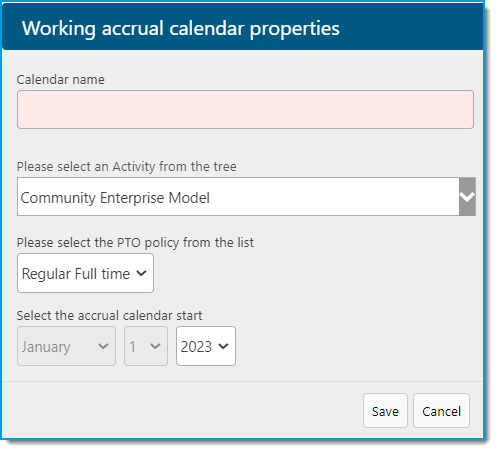This screenshot has height=451, width=496.
Task: Click the gray arrow button on Activity selector
Action: click(x=467, y=197)
